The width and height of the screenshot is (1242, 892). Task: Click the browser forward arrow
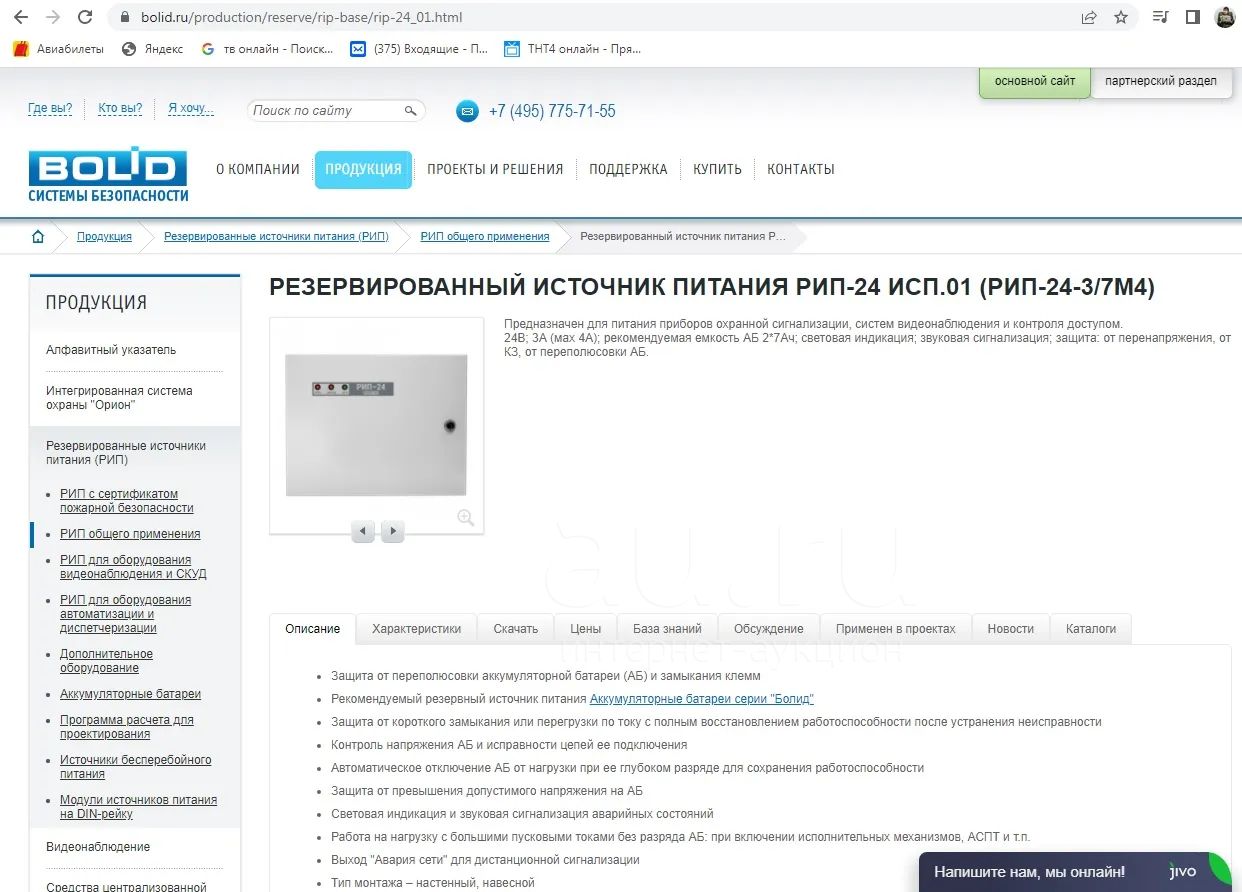pos(53,17)
